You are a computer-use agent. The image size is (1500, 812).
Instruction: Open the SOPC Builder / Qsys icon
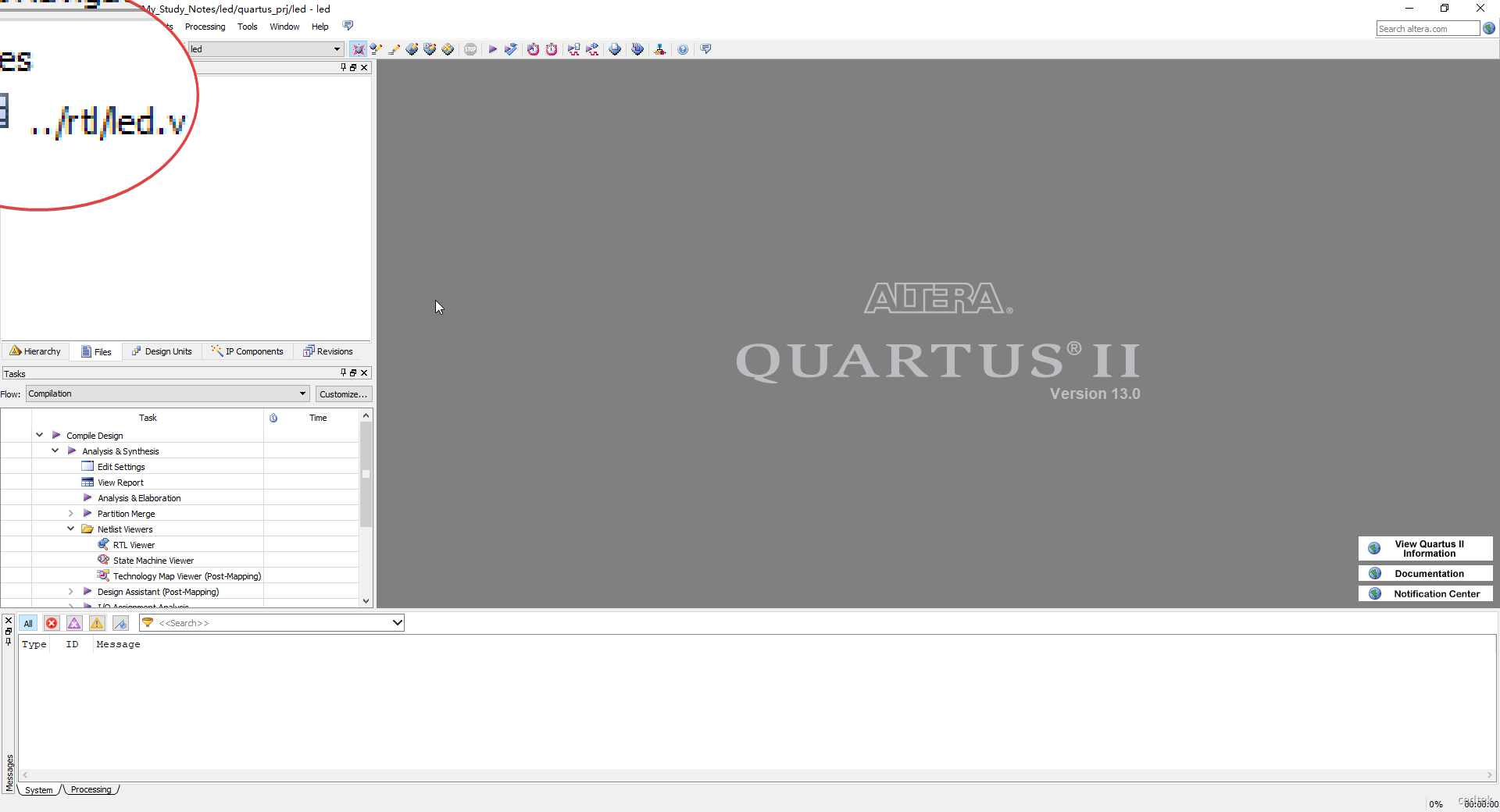click(660, 49)
